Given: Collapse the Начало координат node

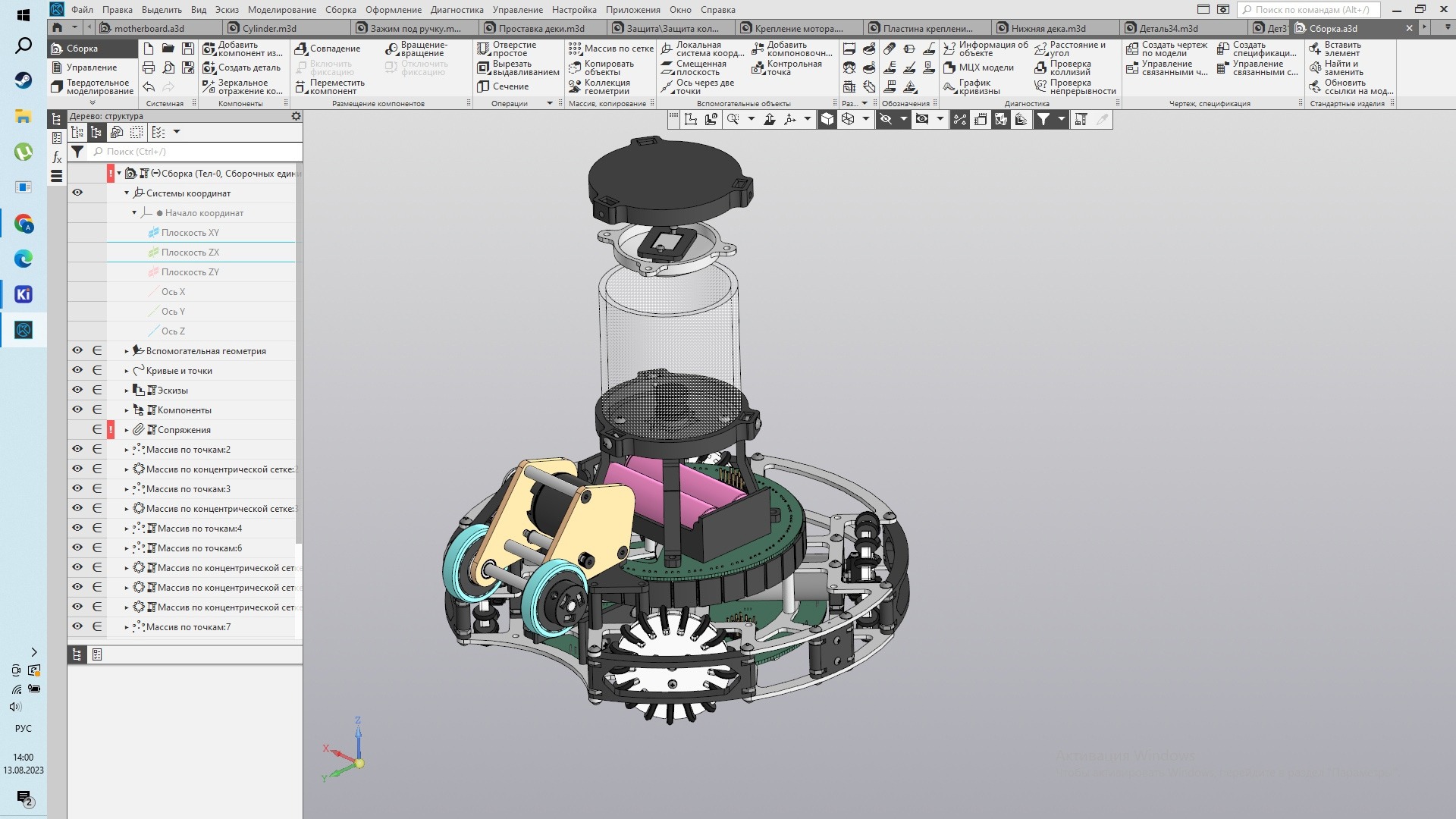Looking at the screenshot, I should pos(134,213).
